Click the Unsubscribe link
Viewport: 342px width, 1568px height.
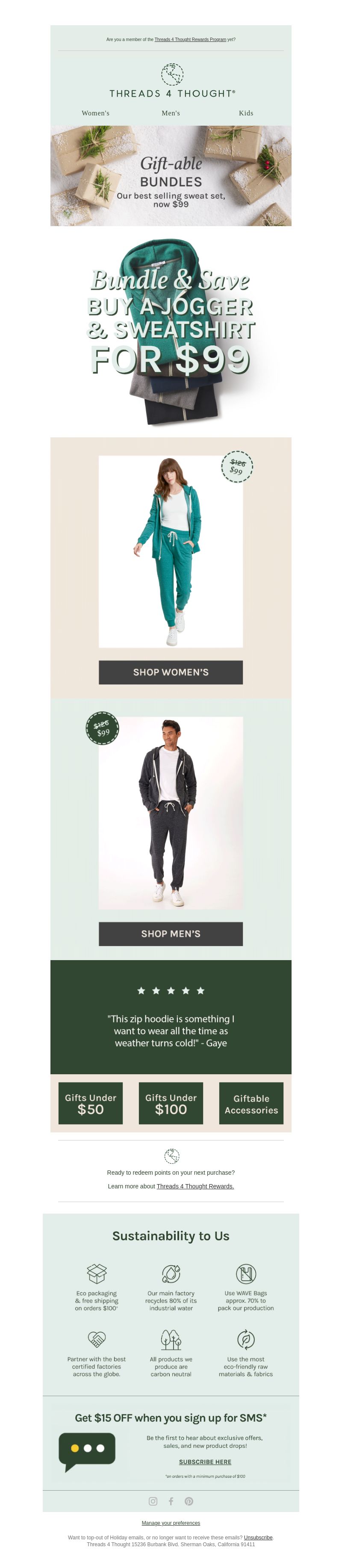[258, 1538]
